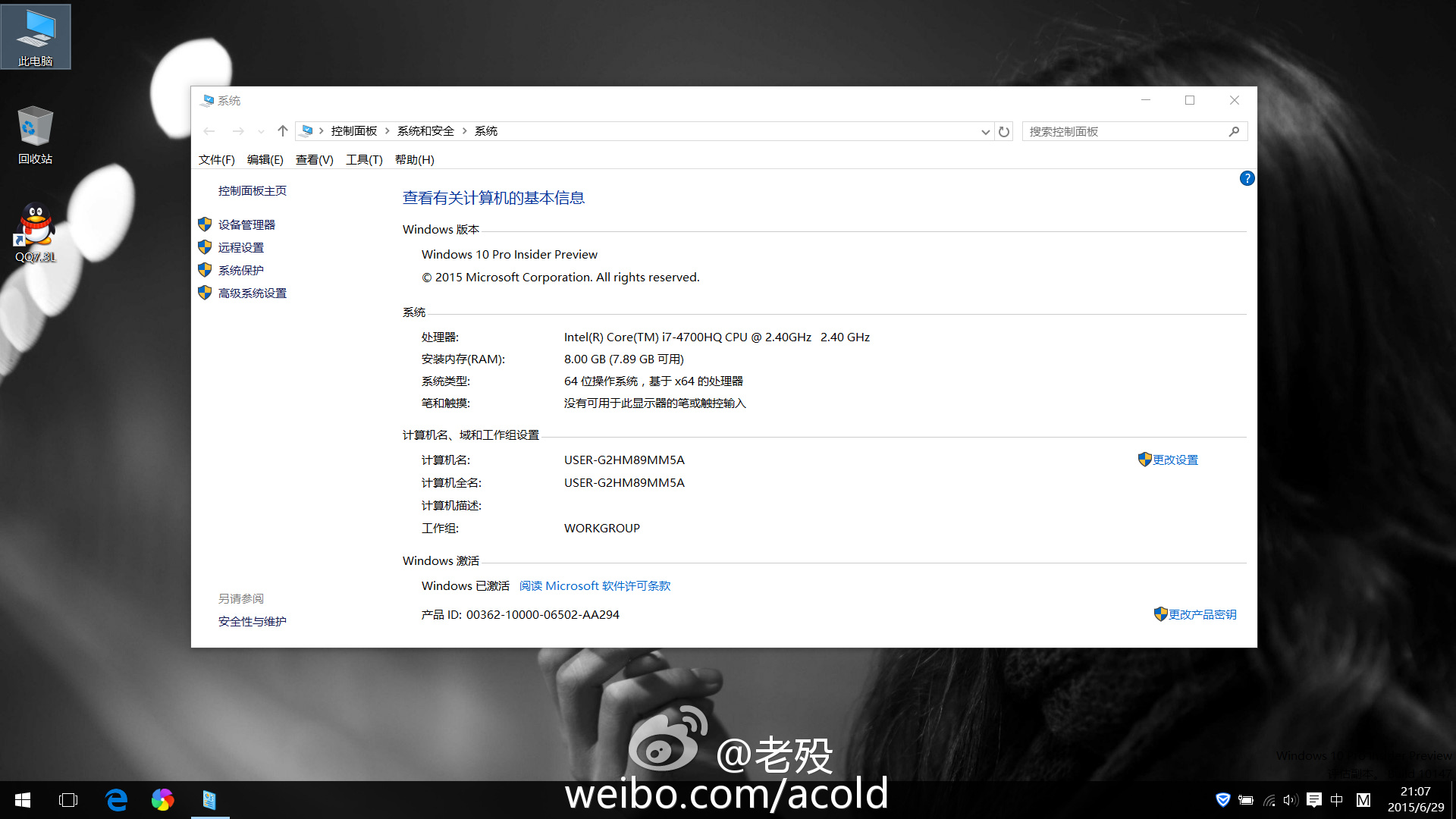The width and height of the screenshot is (1456, 819).
Task: Open 远程设置 link
Action: [x=241, y=248]
